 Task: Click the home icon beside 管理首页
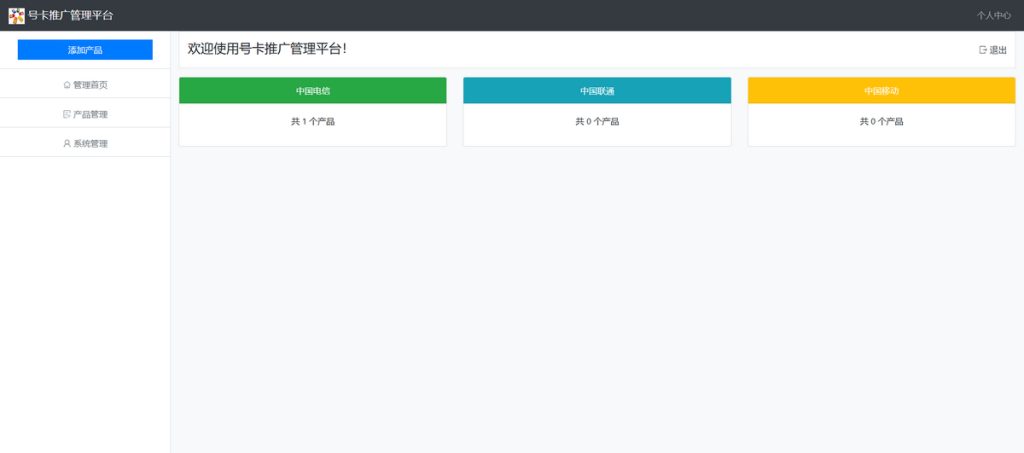[67, 85]
